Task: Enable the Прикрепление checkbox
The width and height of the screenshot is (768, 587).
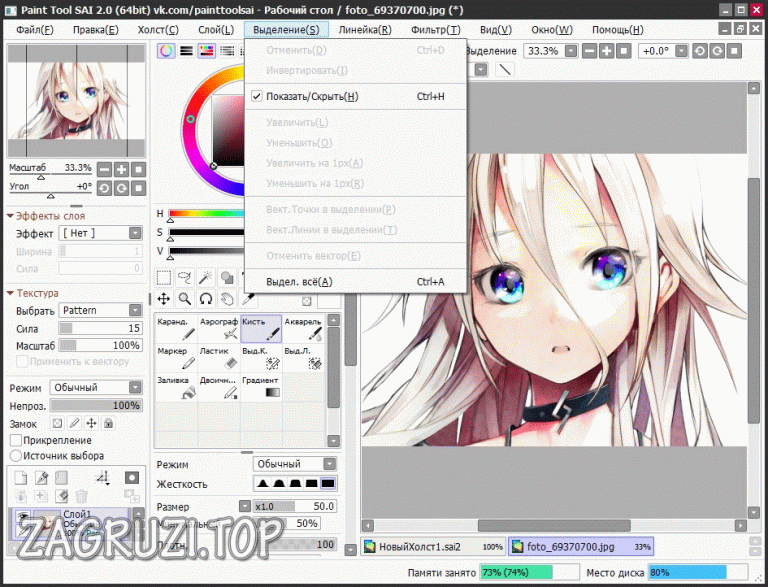Action: (x=16, y=440)
